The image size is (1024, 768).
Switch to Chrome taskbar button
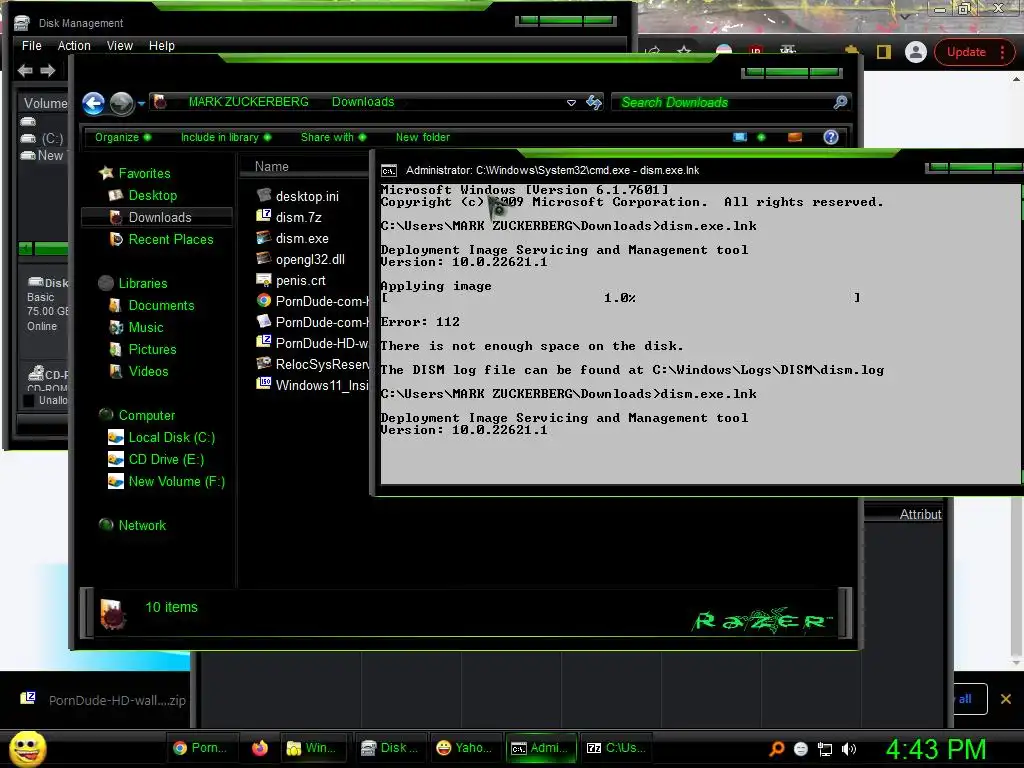click(x=200, y=748)
